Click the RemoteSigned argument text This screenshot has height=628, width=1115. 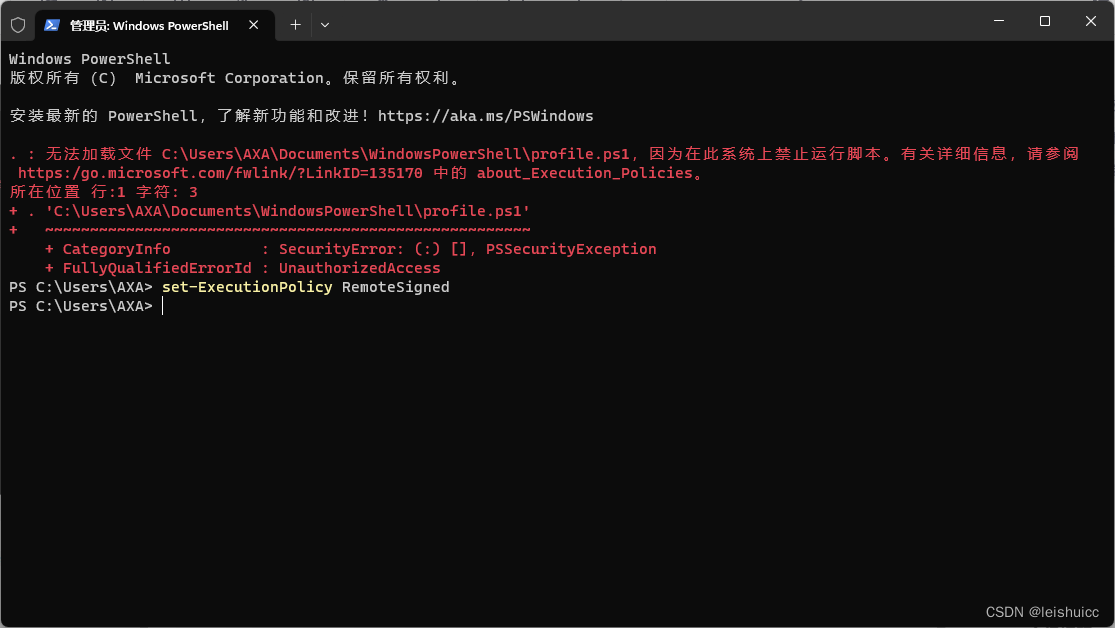(395, 287)
